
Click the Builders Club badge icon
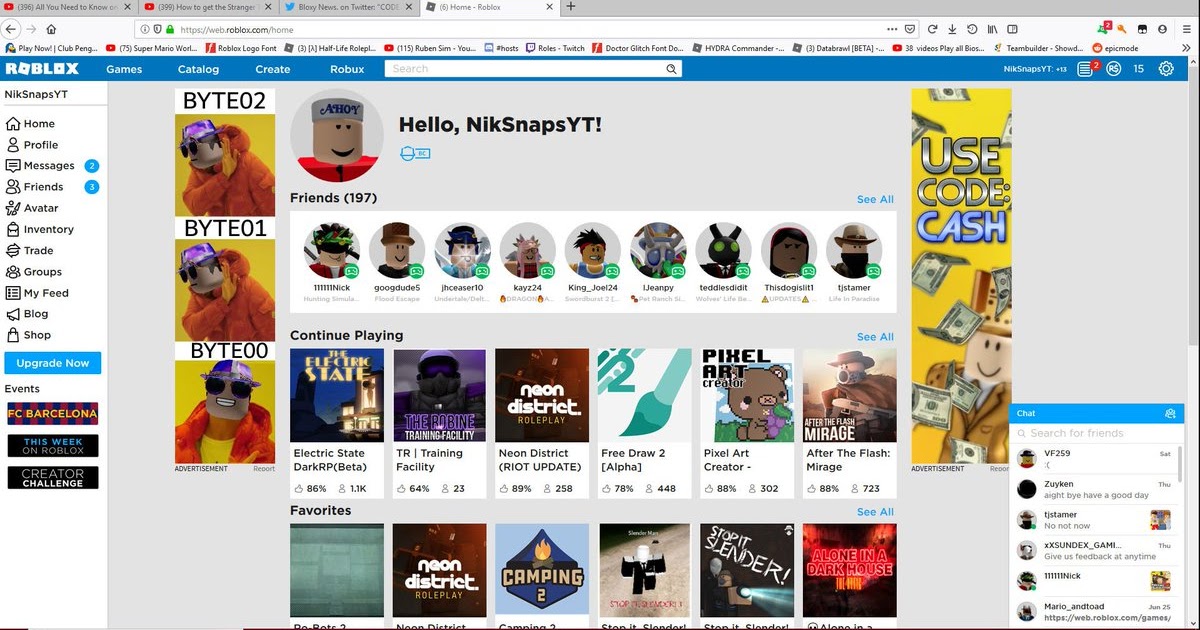(x=414, y=153)
